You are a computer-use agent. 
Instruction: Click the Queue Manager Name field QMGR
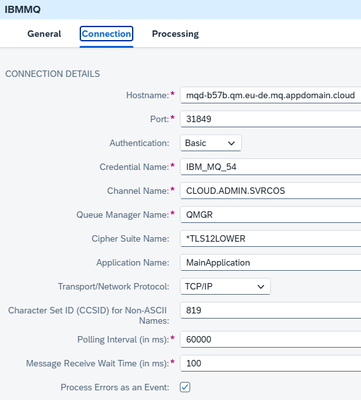click(271, 215)
